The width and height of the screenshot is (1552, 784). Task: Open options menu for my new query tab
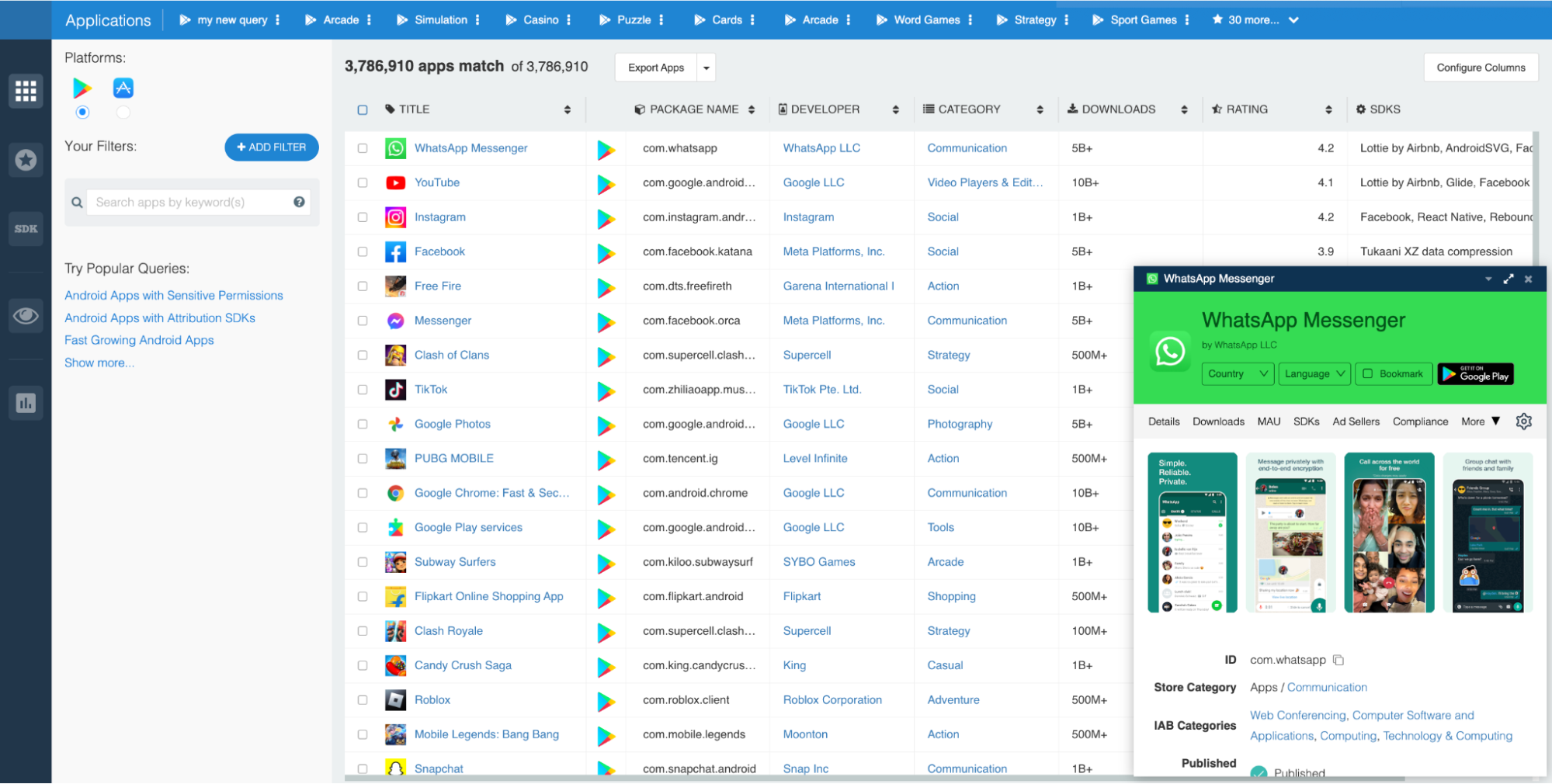(277, 20)
